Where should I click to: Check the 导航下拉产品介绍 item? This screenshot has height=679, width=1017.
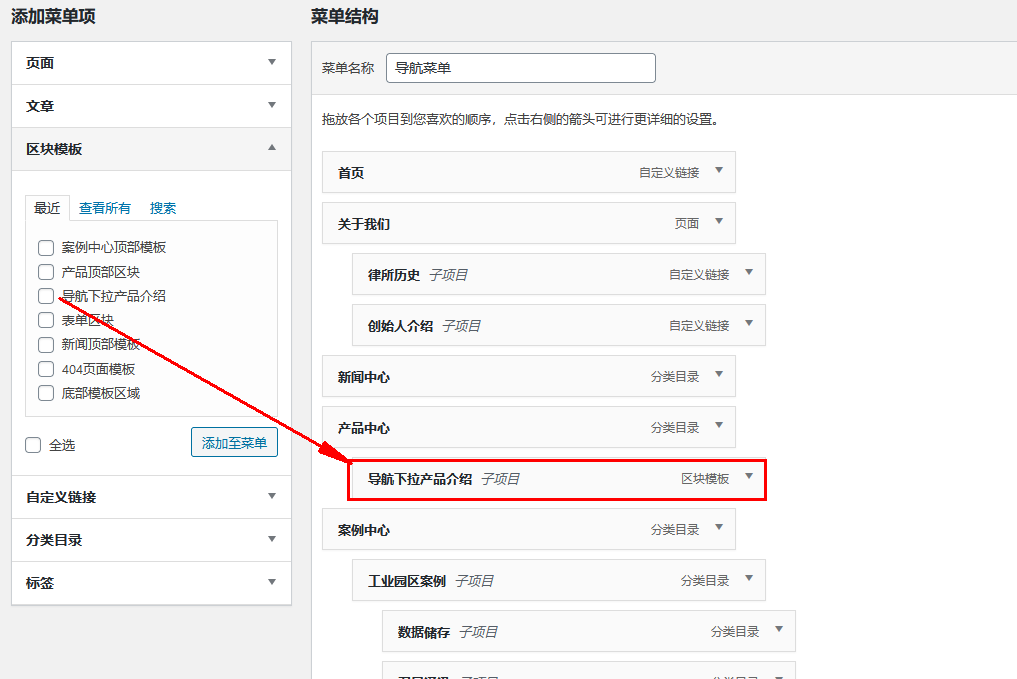45,296
